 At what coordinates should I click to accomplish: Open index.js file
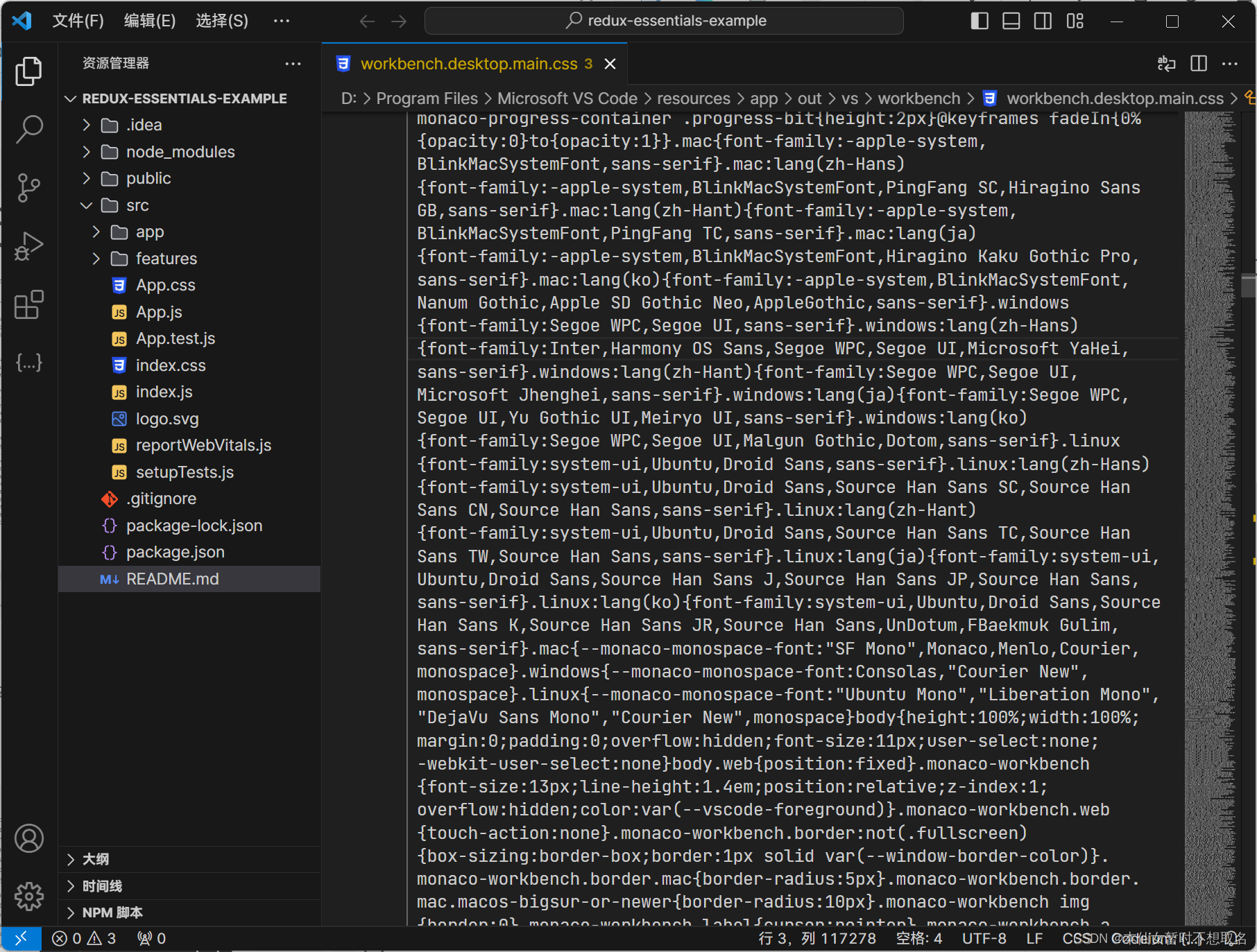pyautogui.click(x=189, y=392)
